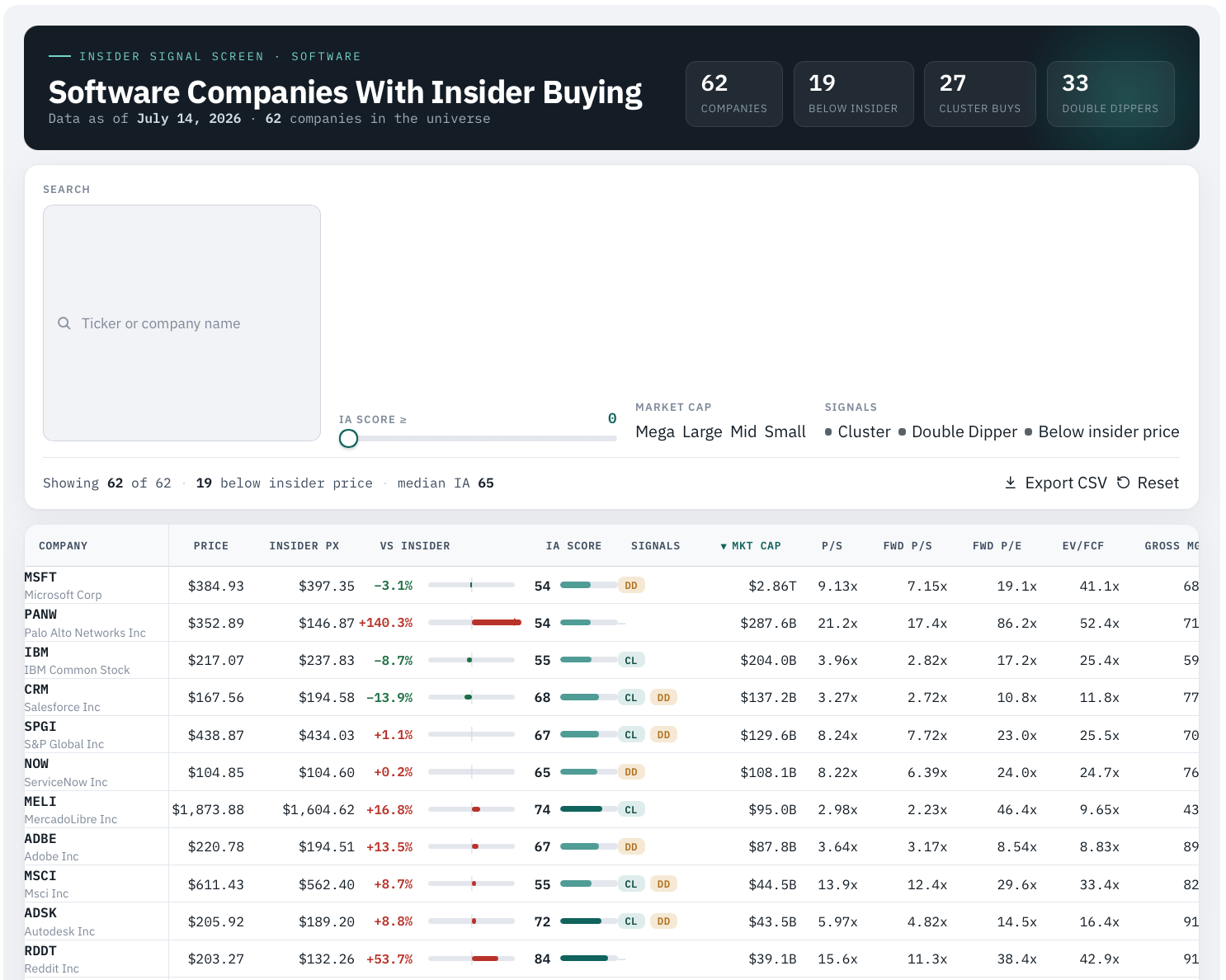Click the DD badge in MSFT row

631,586
